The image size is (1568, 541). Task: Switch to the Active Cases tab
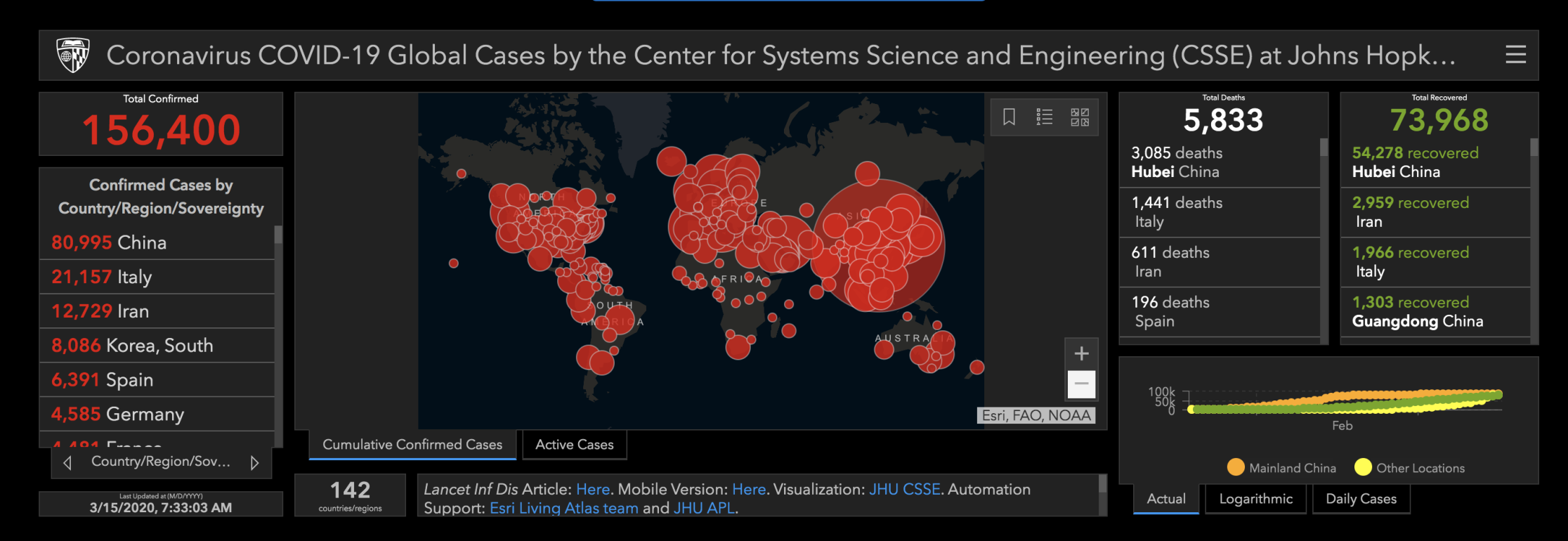point(575,445)
